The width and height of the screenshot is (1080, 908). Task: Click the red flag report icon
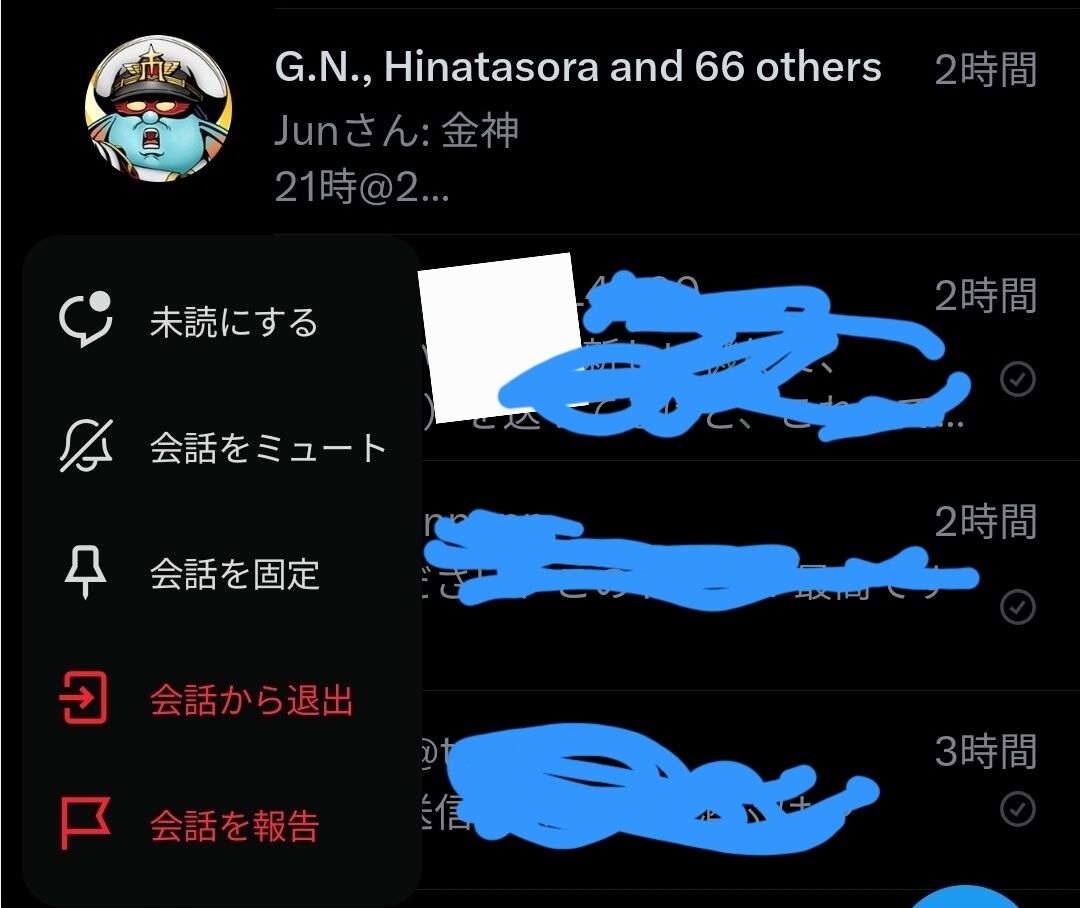click(x=85, y=823)
